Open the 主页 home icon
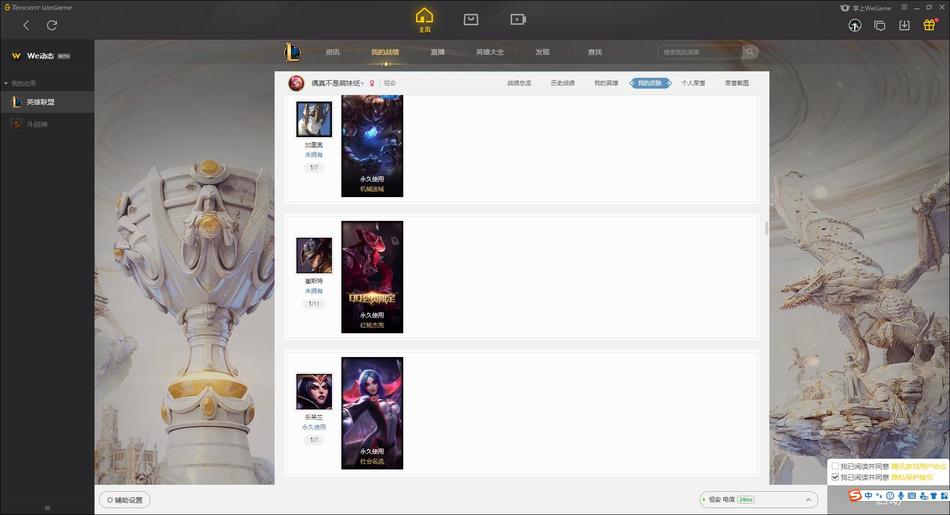The height and width of the screenshot is (515, 950). coord(424,19)
